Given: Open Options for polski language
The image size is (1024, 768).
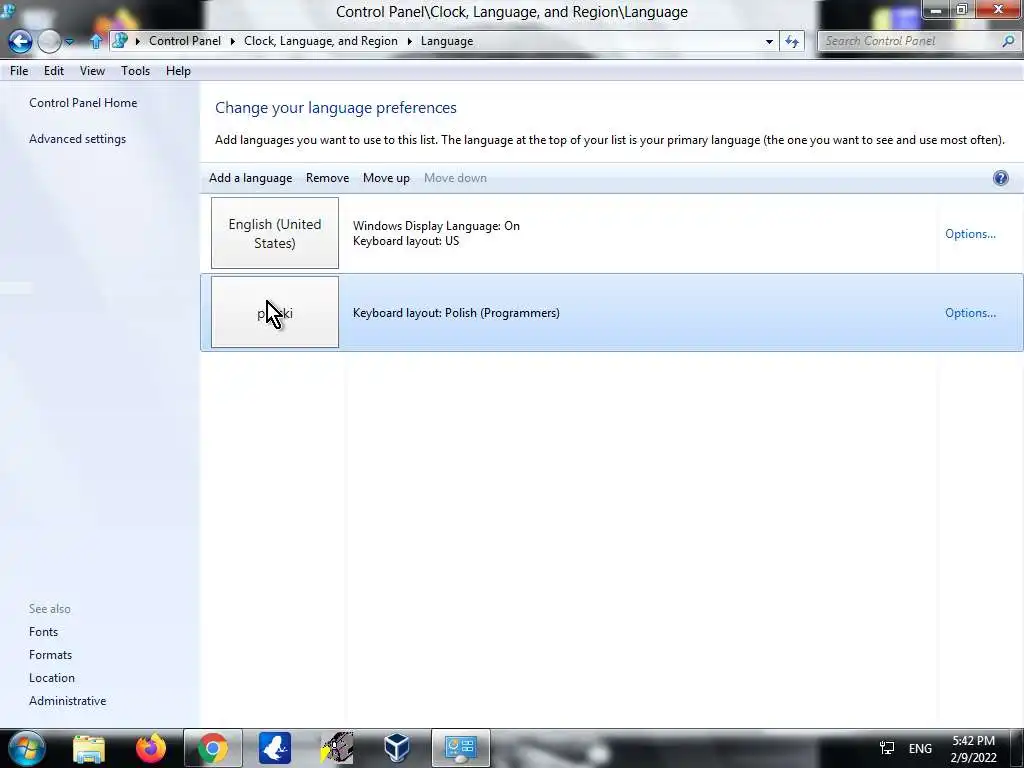Looking at the screenshot, I should click(970, 313).
